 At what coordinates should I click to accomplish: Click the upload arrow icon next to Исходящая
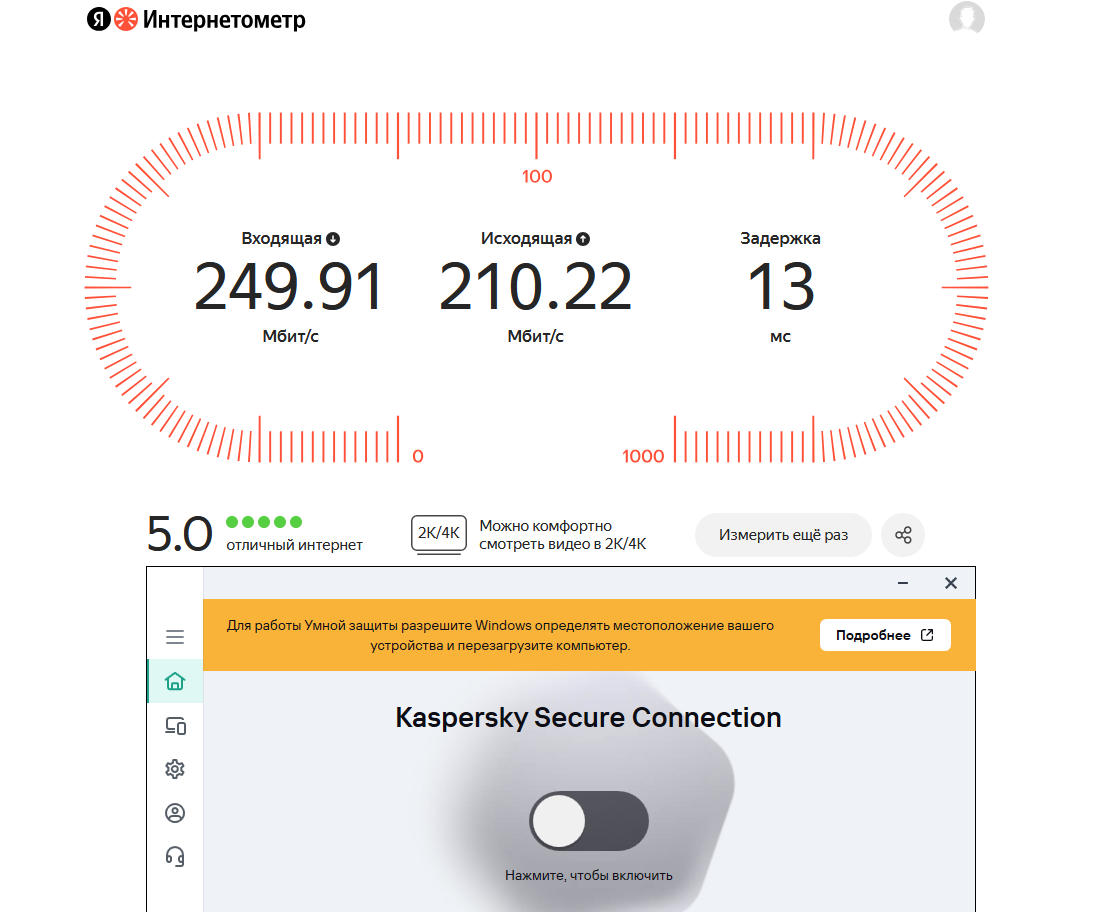(583, 239)
